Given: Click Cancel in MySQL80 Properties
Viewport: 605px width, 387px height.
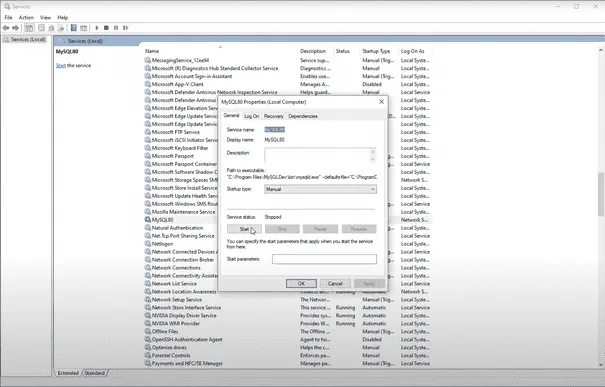Looking at the screenshot, I should [x=335, y=284].
